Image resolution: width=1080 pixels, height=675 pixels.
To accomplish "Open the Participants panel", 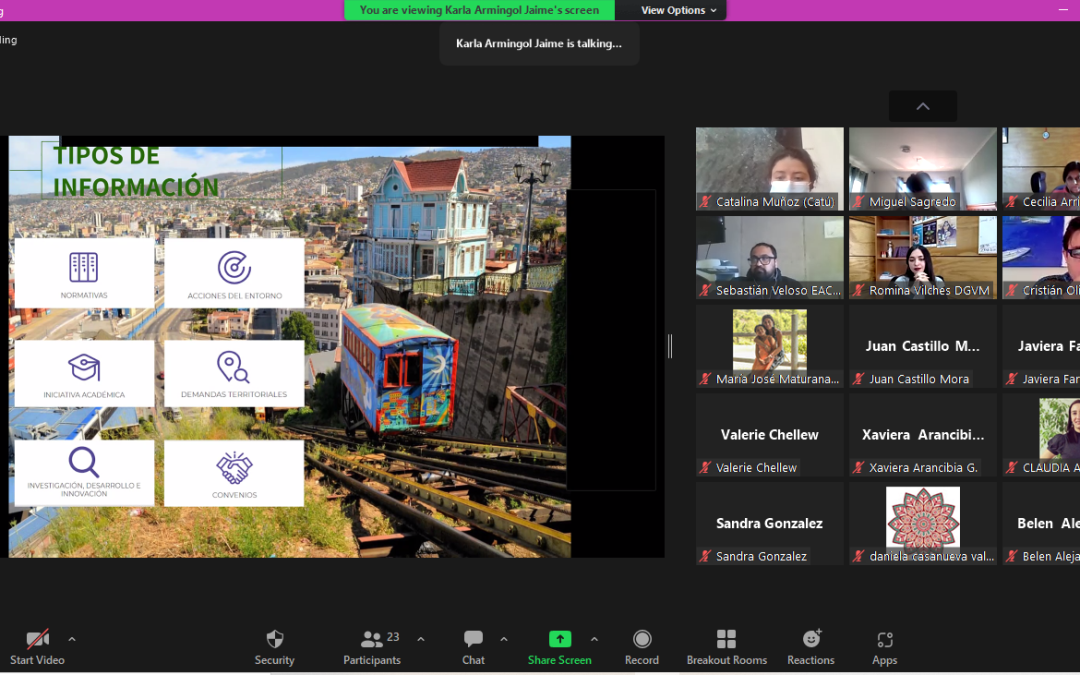I will [372, 639].
